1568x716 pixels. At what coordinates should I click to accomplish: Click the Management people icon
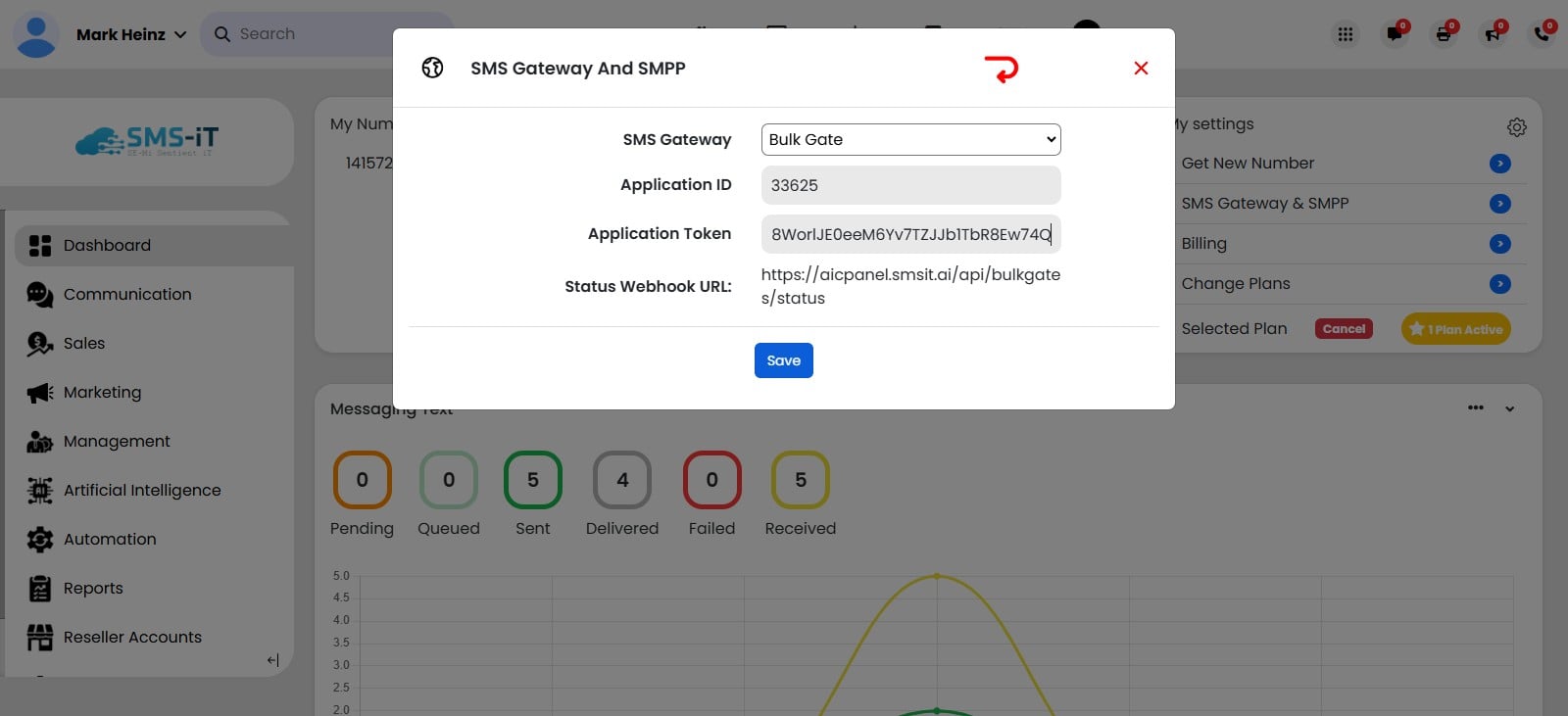40,442
